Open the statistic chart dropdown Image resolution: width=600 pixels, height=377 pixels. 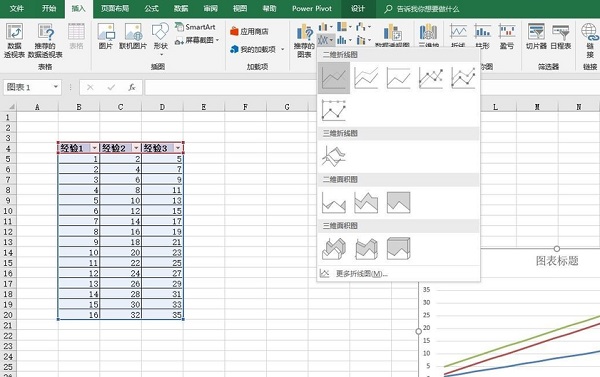tap(344, 40)
